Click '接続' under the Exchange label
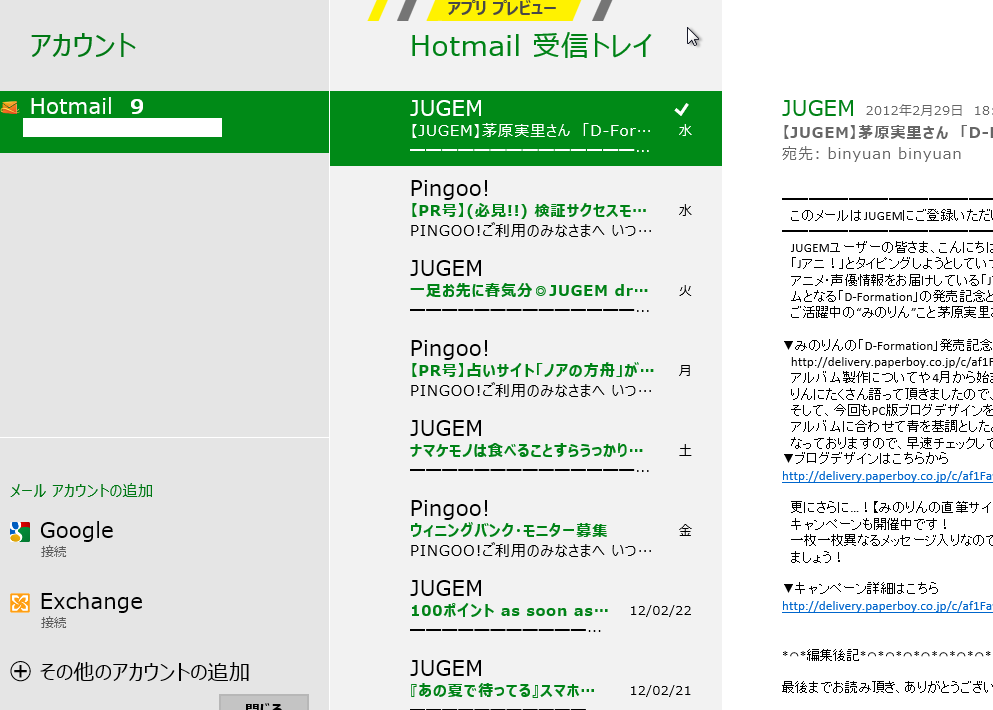 pyautogui.click(x=54, y=623)
